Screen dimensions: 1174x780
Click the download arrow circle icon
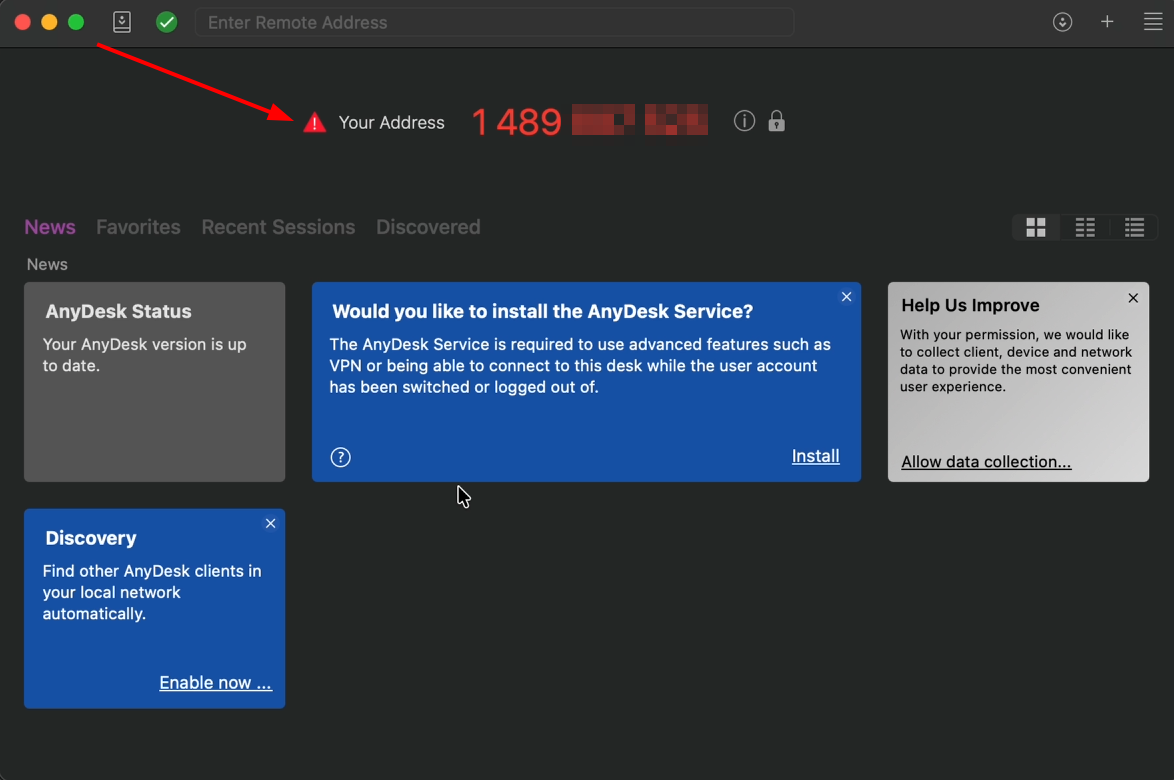coord(1063,22)
